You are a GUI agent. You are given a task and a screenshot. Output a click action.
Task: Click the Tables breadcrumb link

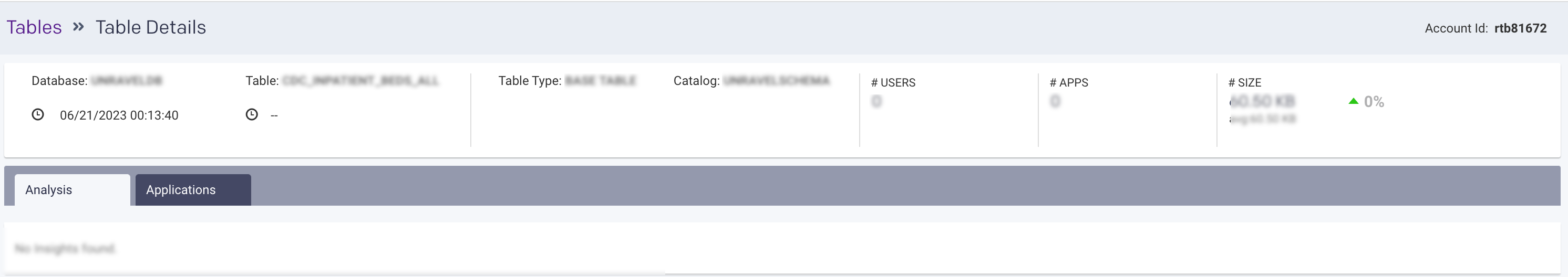click(x=34, y=27)
